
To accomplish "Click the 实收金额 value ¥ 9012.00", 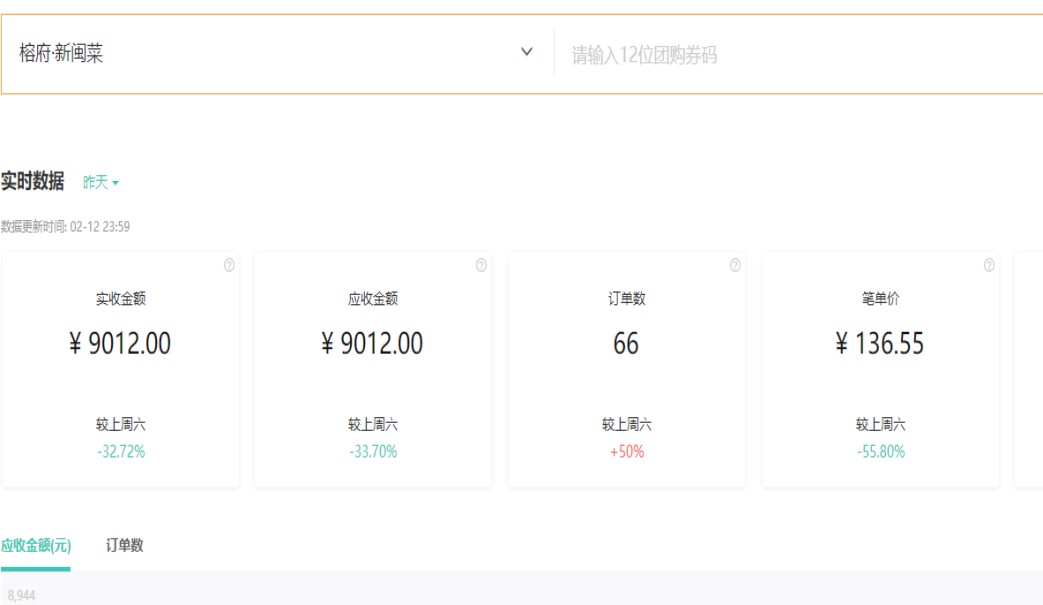I will (120, 344).
